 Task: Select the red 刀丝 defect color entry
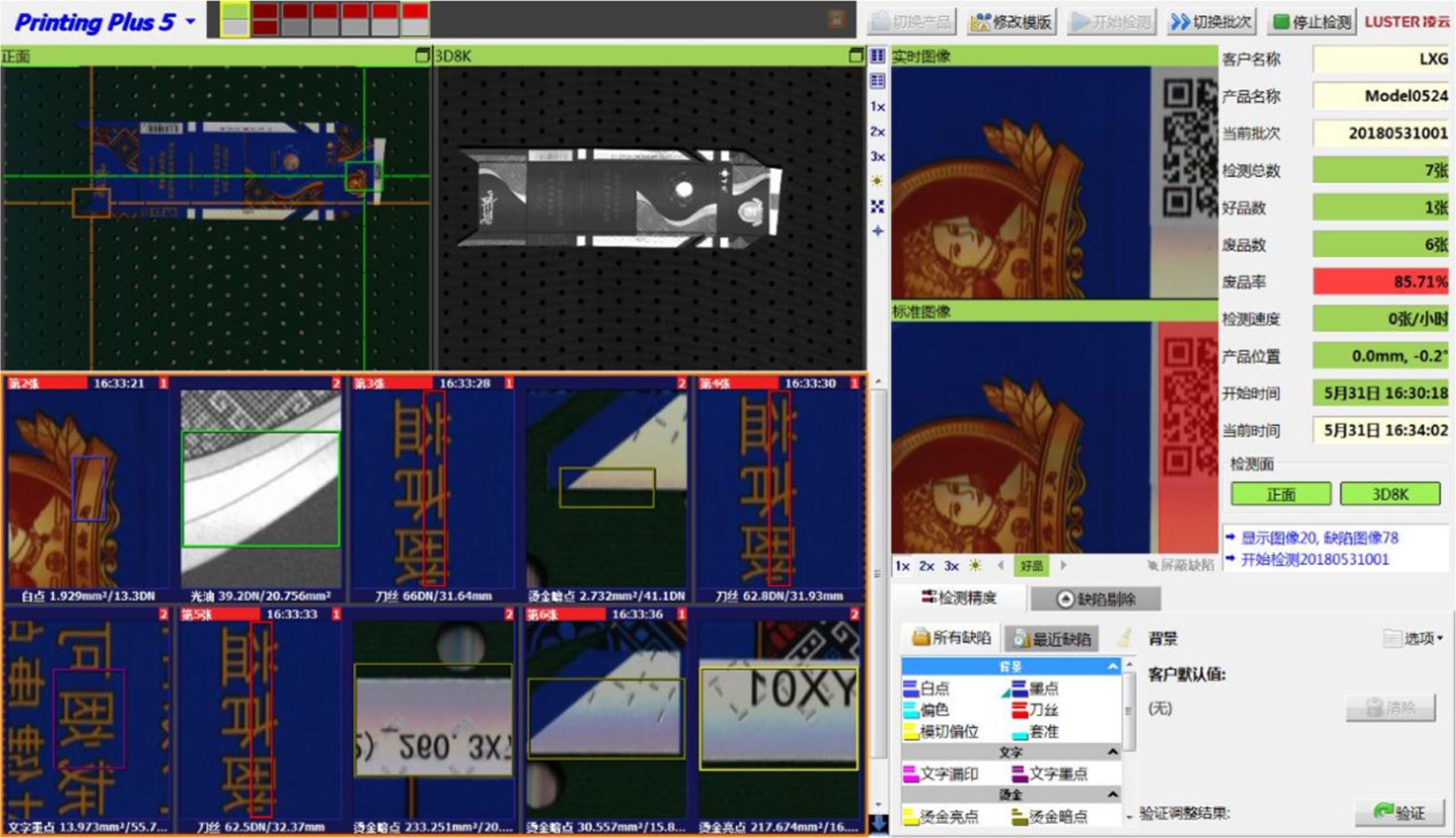pos(1034,710)
